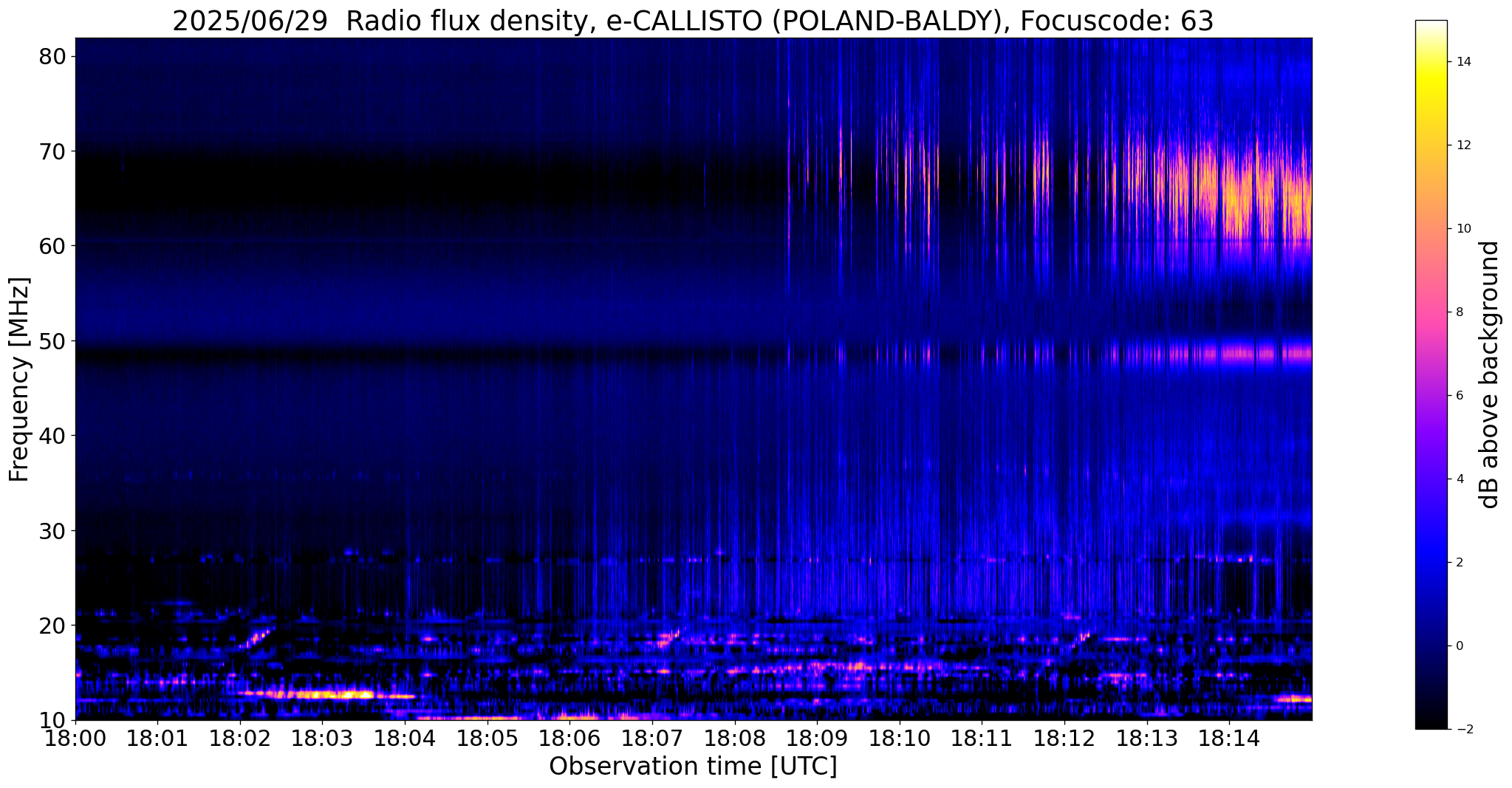
Task: Click the 18:07 time tick label
Action: pos(652,738)
